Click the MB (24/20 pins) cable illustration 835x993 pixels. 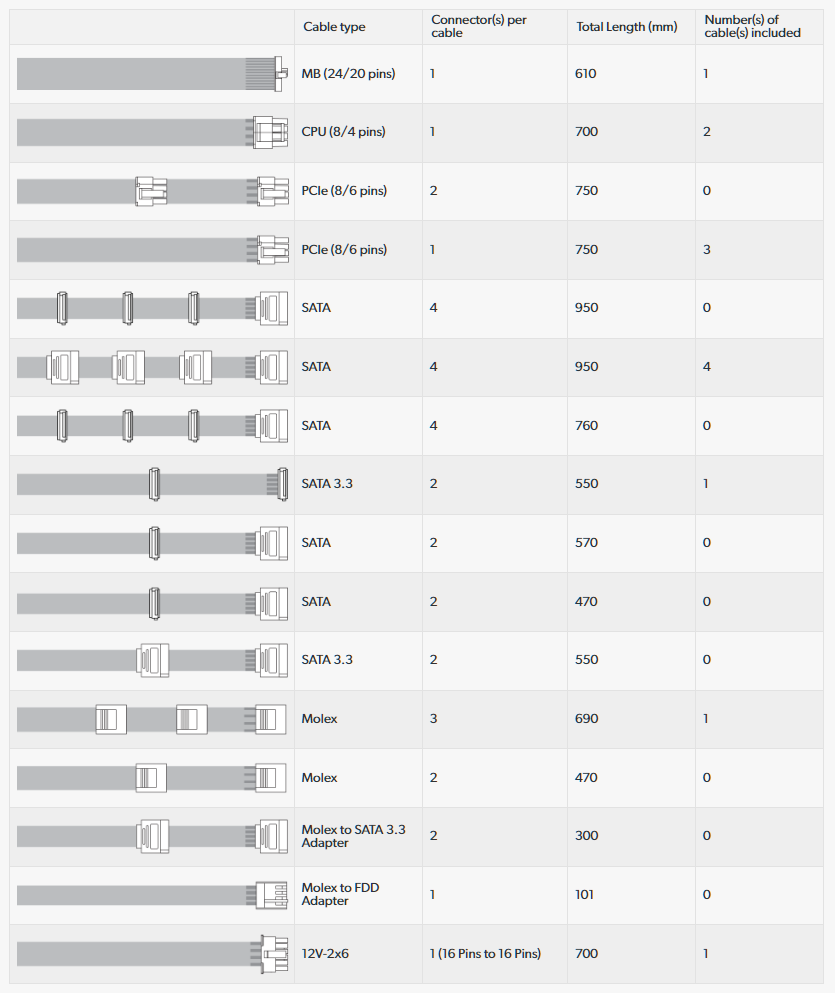click(x=152, y=74)
